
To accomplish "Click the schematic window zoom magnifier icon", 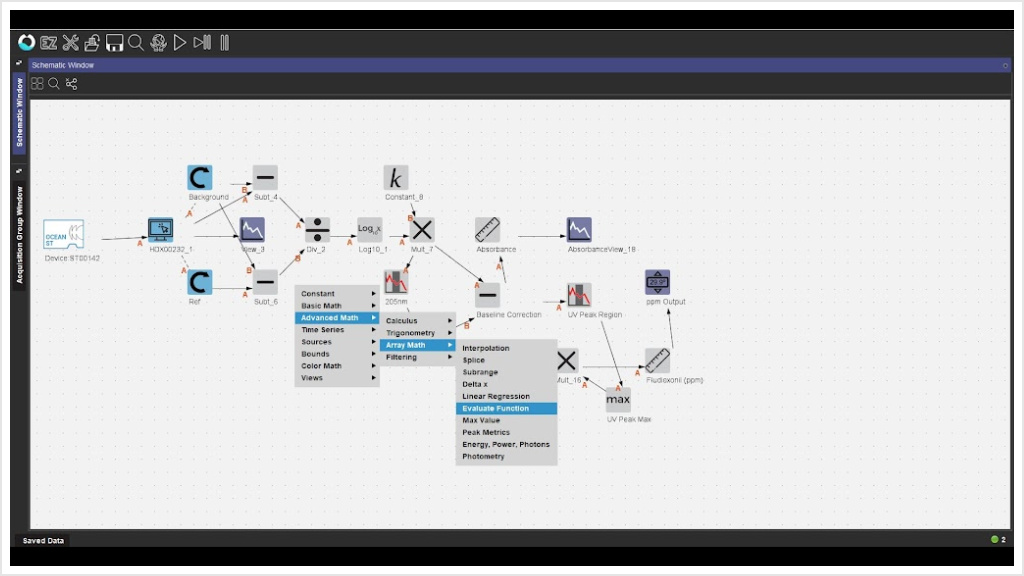I will [54, 84].
